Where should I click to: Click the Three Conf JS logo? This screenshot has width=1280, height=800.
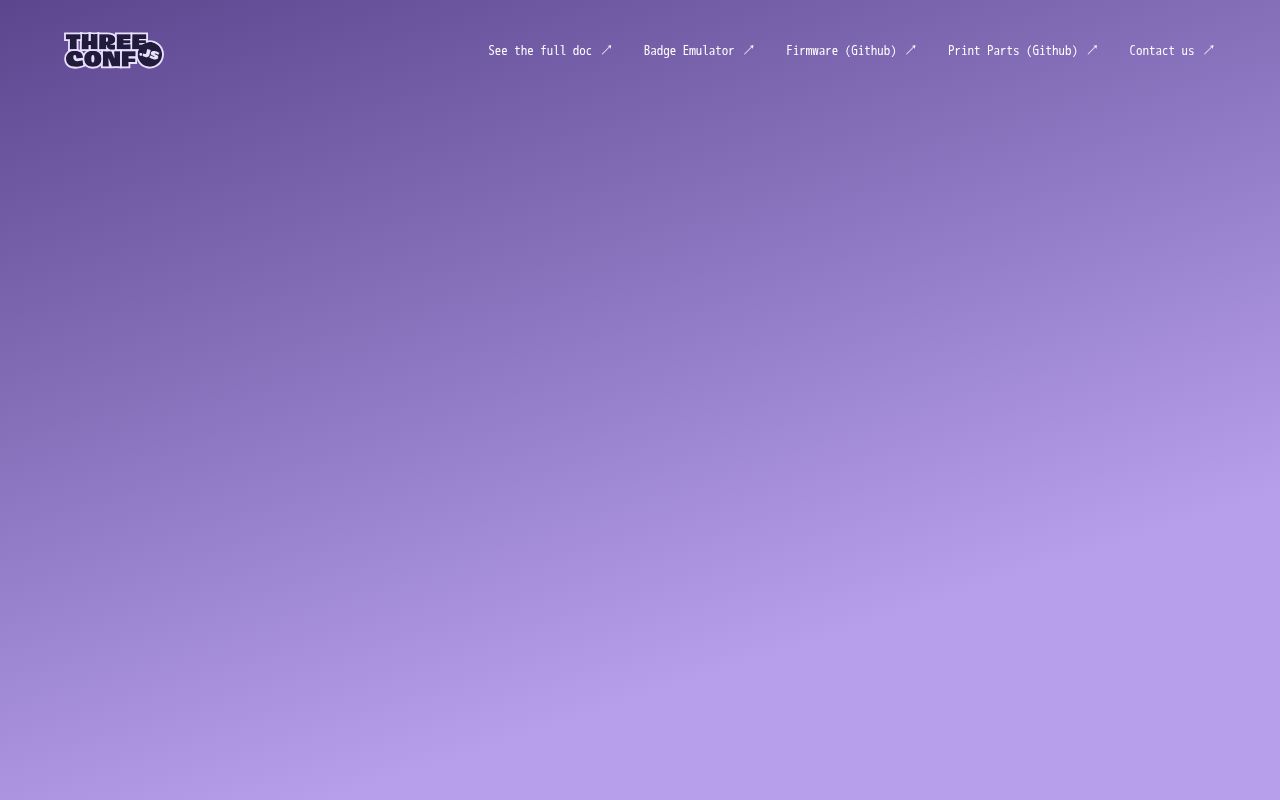[x=114, y=50]
